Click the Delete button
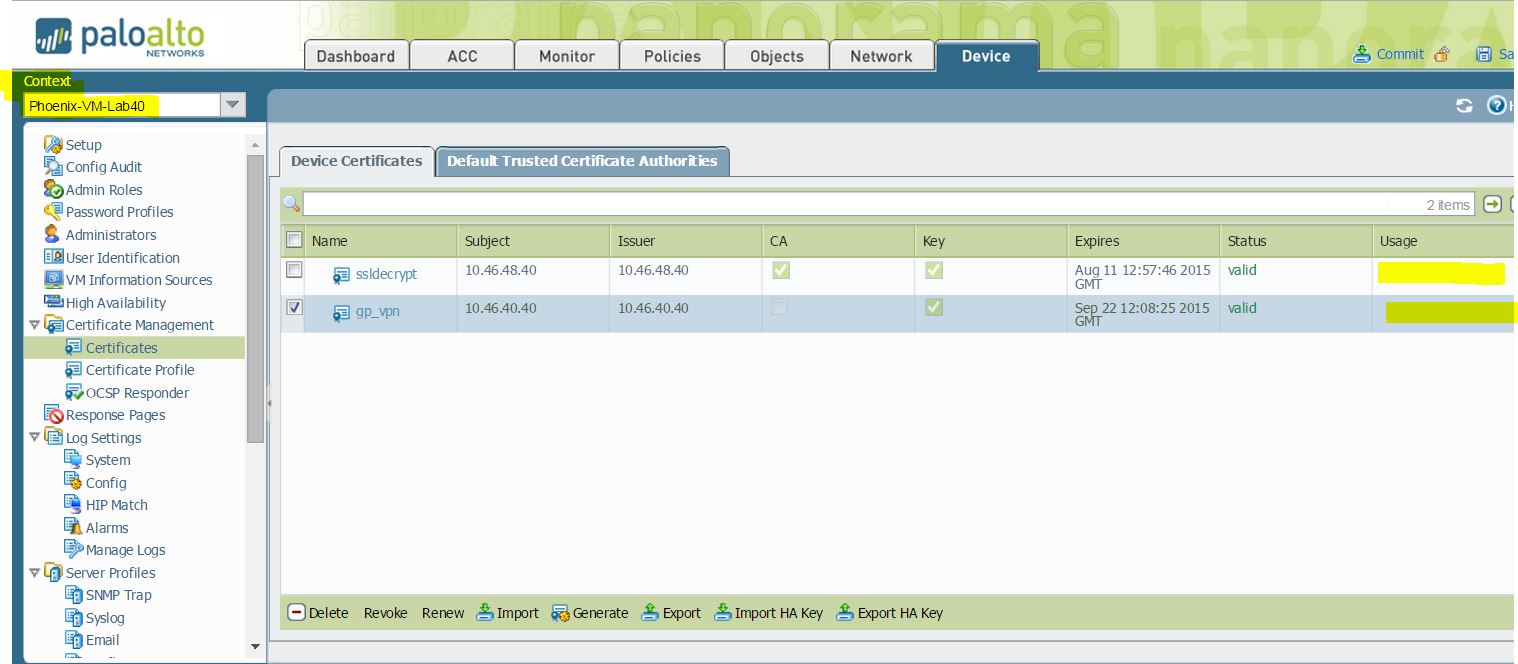 318,613
